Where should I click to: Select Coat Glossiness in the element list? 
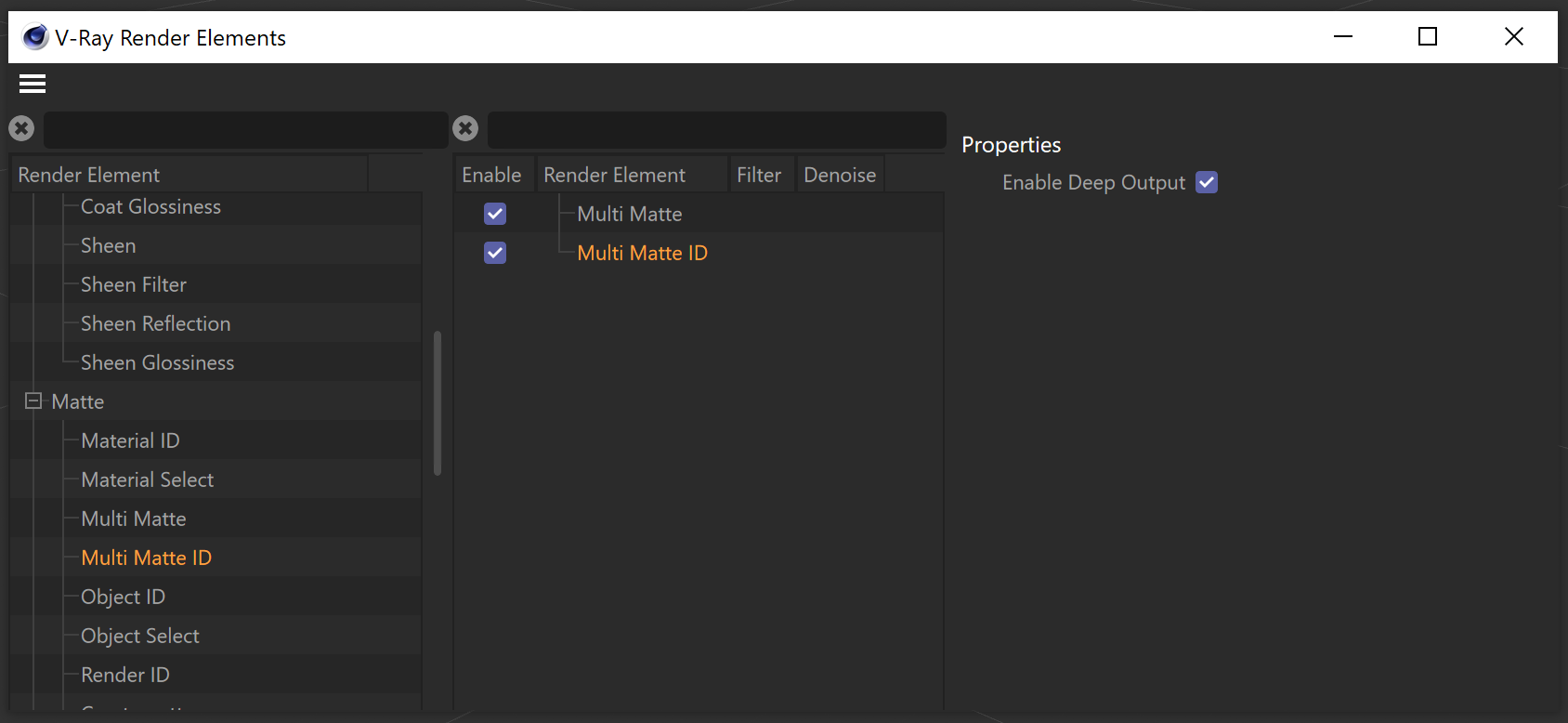pyautogui.click(x=150, y=206)
